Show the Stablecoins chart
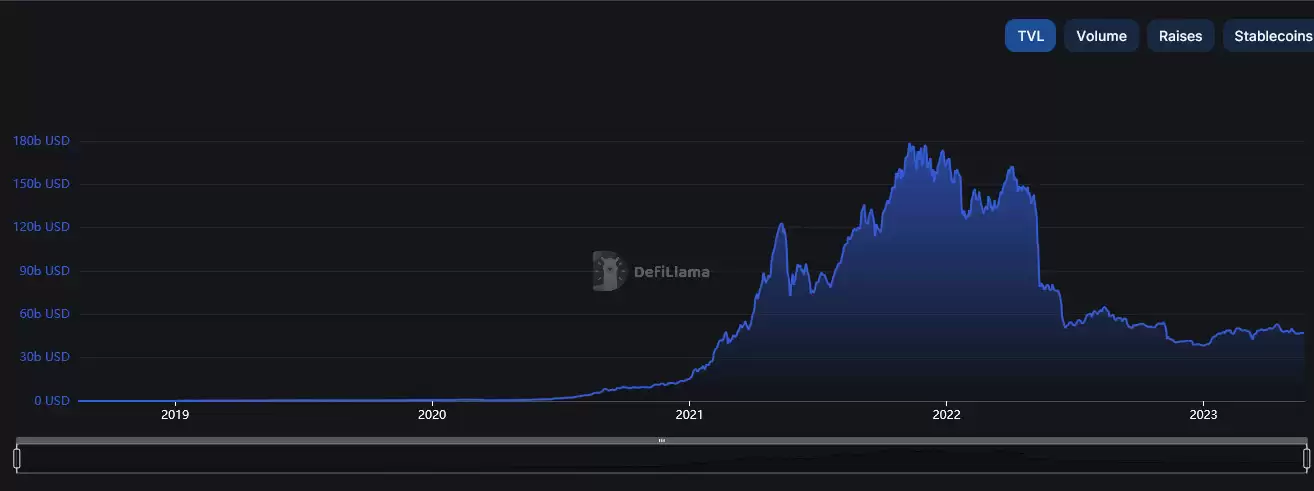 (x=1268, y=36)
